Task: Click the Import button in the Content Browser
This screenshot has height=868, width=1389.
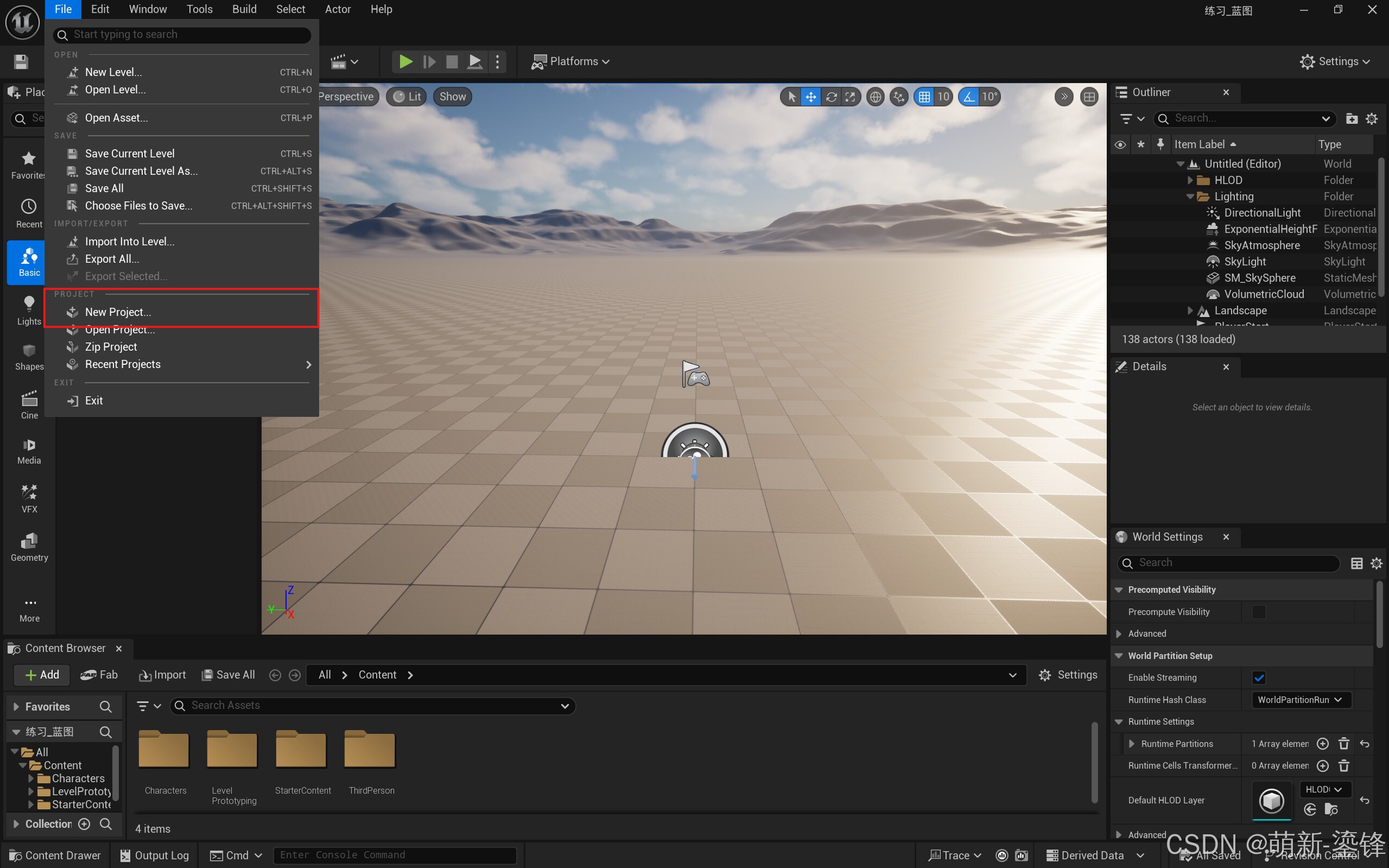Action: pos(162,675)
